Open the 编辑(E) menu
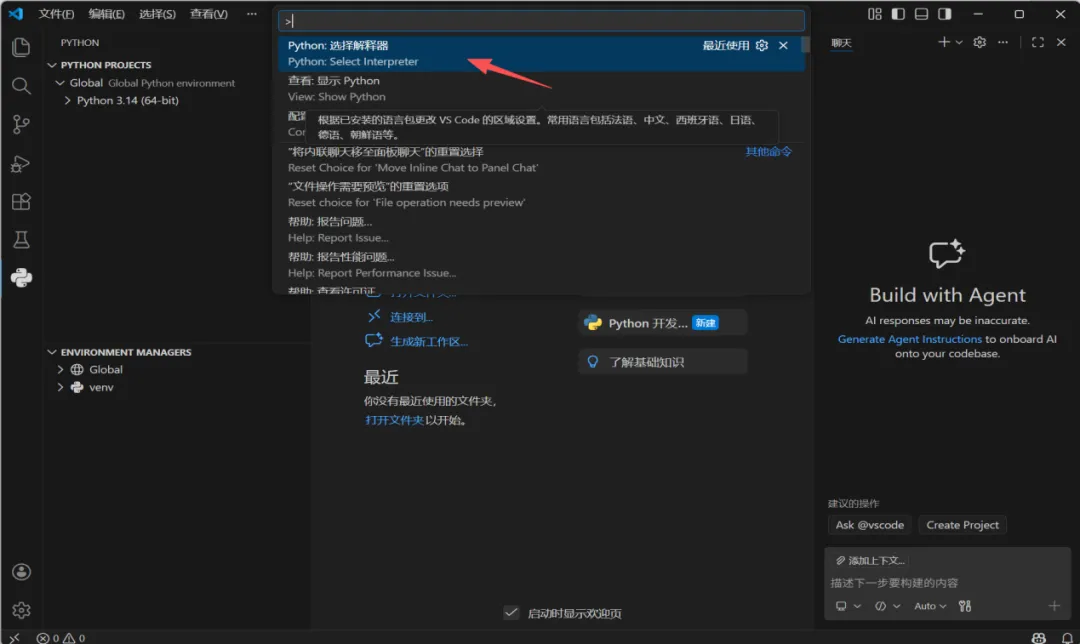 click(x=107, y=14)
